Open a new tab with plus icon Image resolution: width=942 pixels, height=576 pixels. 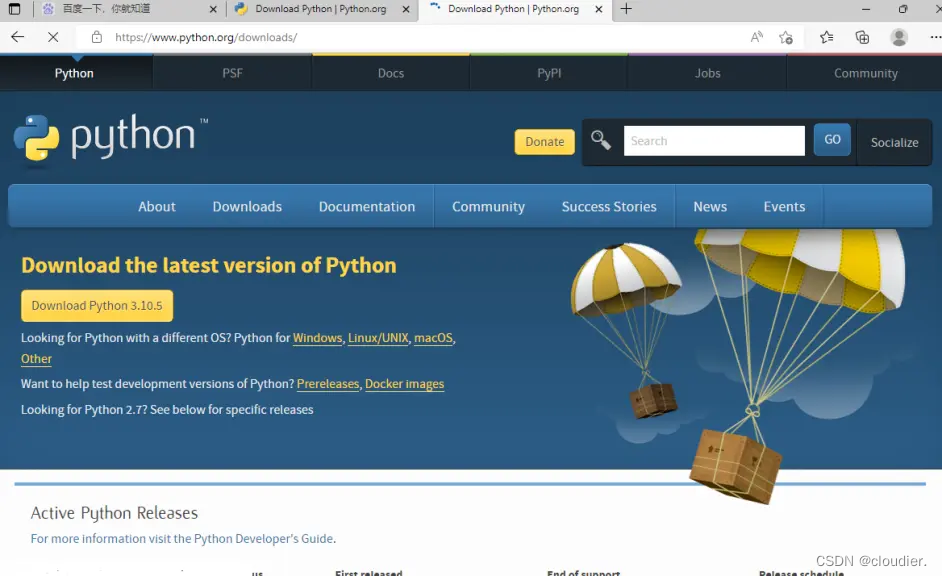pos(626,9)
